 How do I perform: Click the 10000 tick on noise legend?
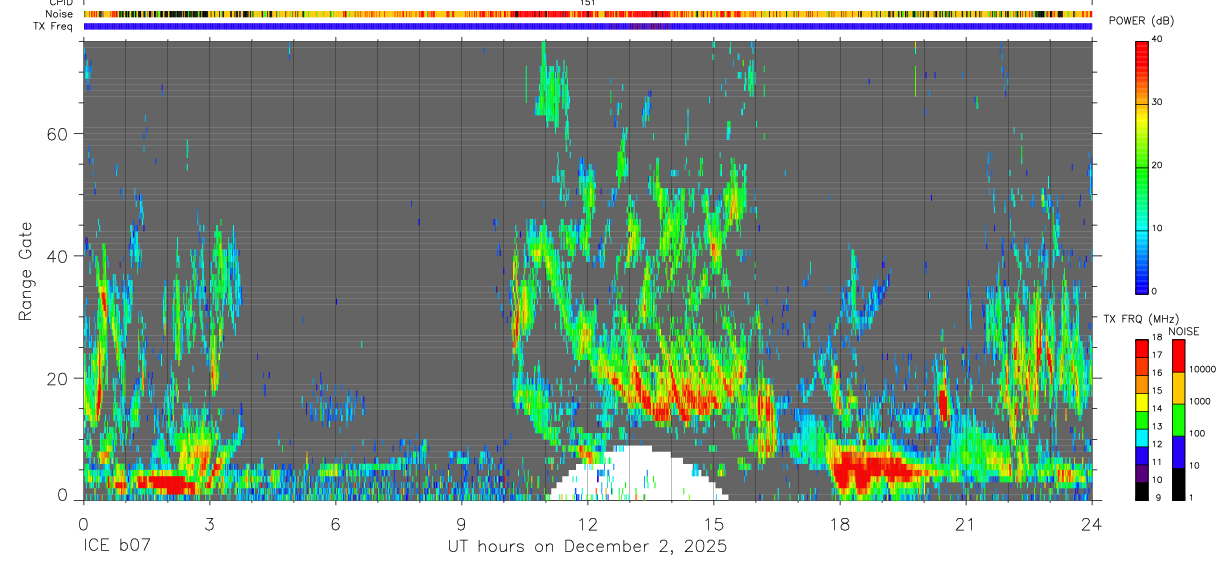point(1201,369)
